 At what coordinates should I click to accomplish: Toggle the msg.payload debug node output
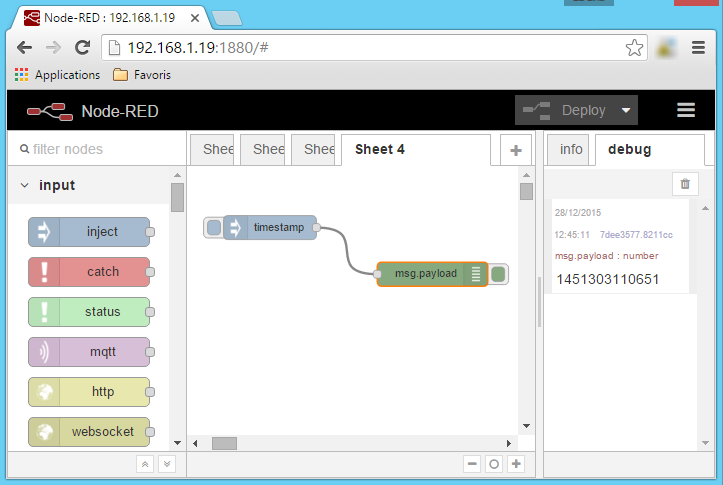click(x=499, y=274)
